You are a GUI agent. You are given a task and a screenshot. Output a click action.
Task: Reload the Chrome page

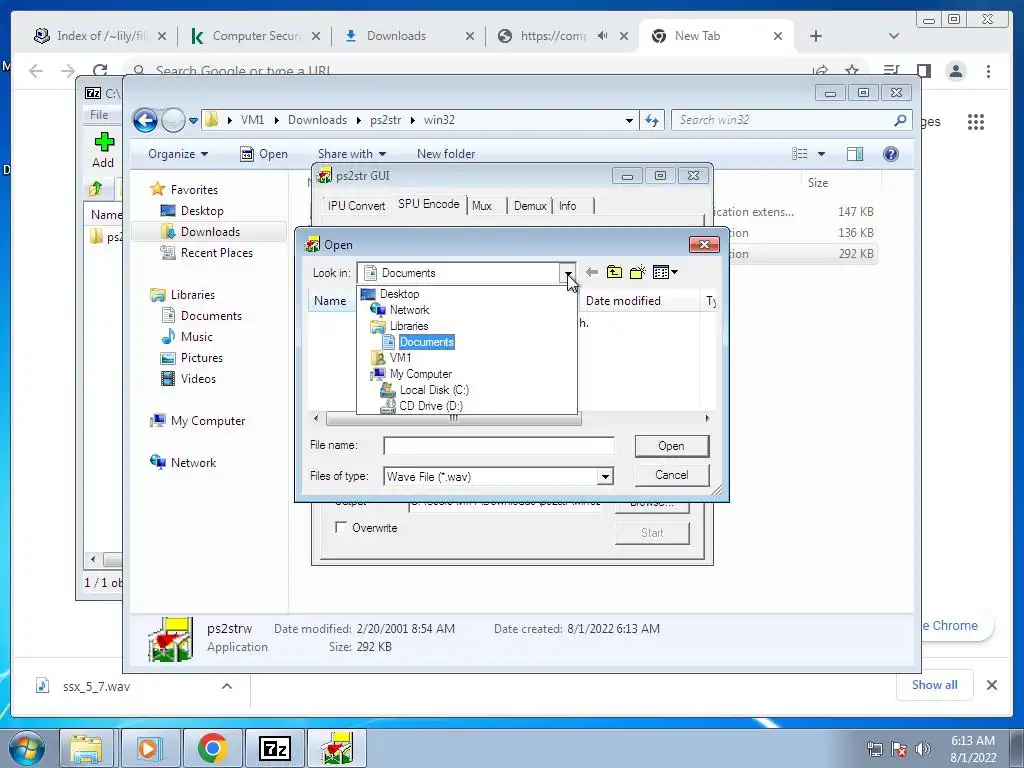coord(100,71)
